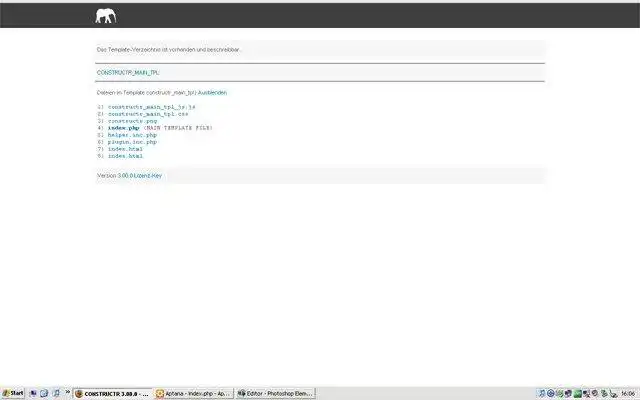Click the green square system tray icon
640x400 pixels.
click(x=577, y=394)
